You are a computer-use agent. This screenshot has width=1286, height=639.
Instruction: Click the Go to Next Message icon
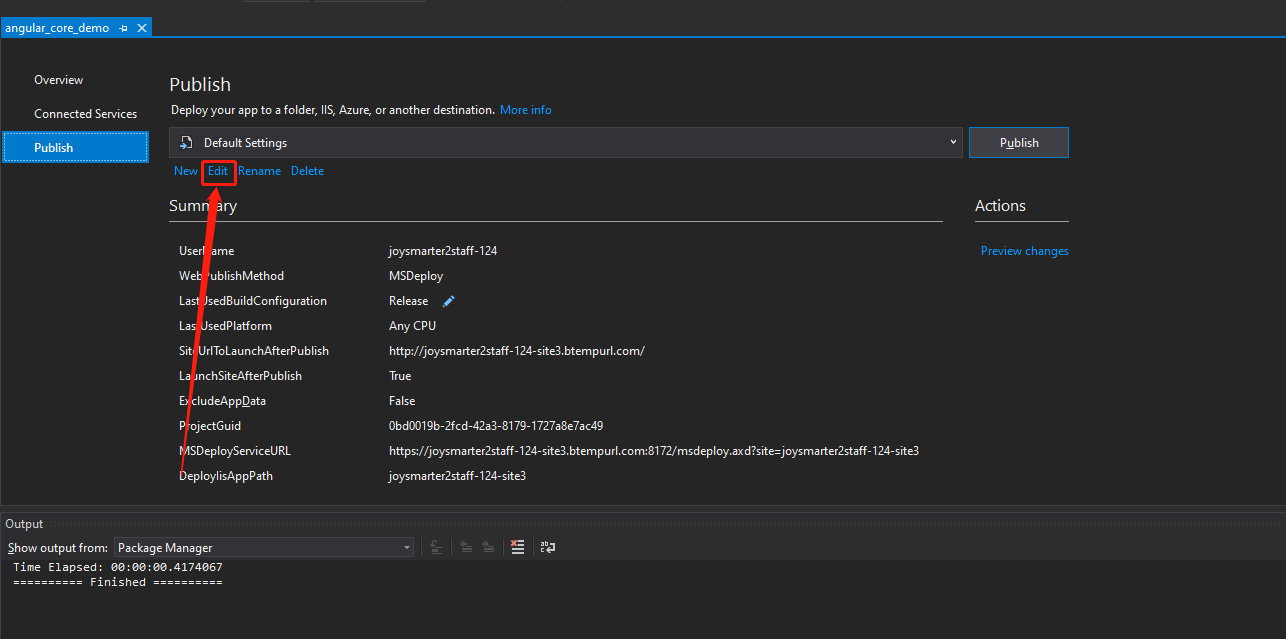pyautogui.click(x=487, y=547)
